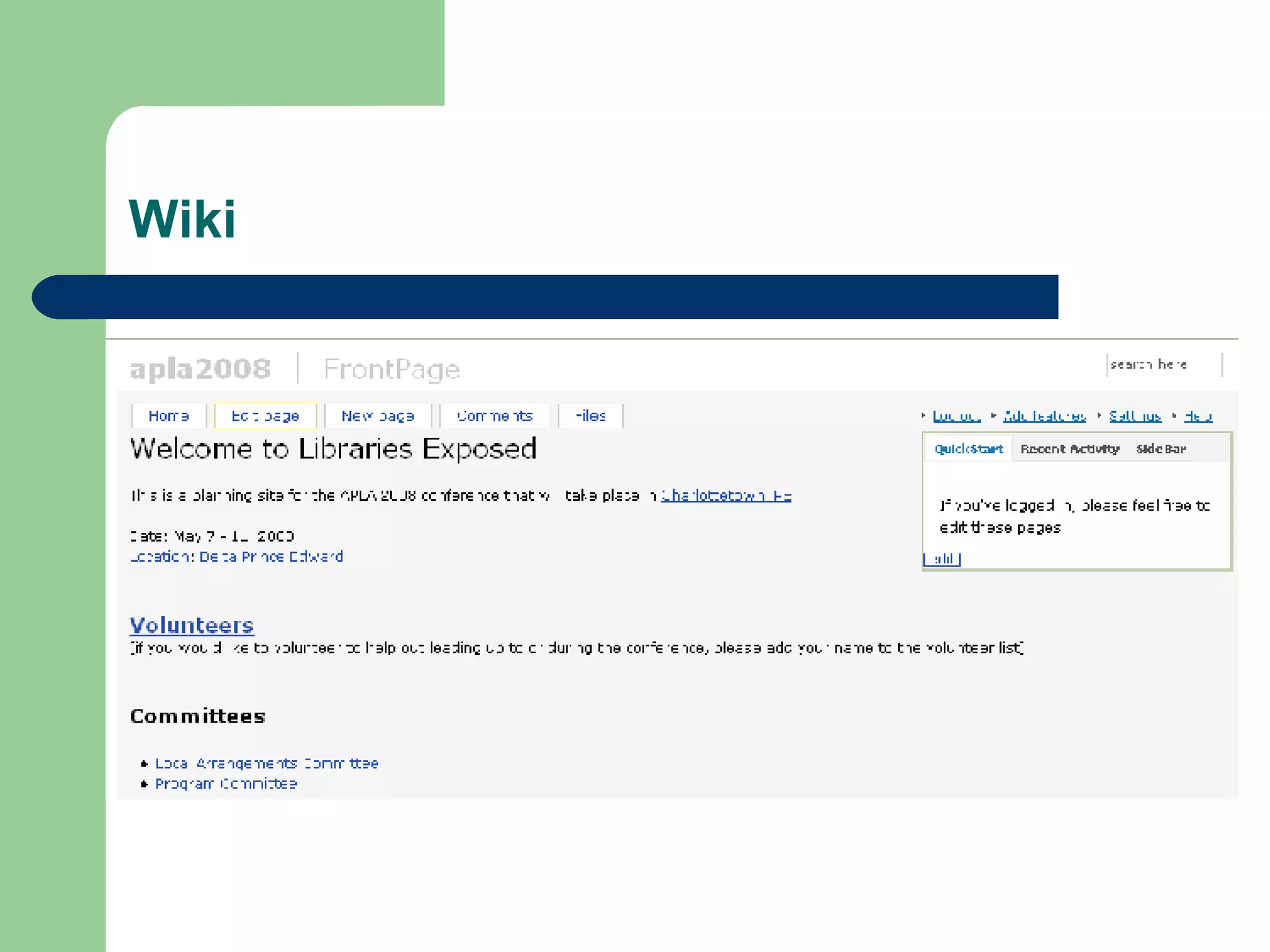1270x952 pixels.
Task: Open Location: Delta Prince Edward link
Action: [x=236, y=557]
